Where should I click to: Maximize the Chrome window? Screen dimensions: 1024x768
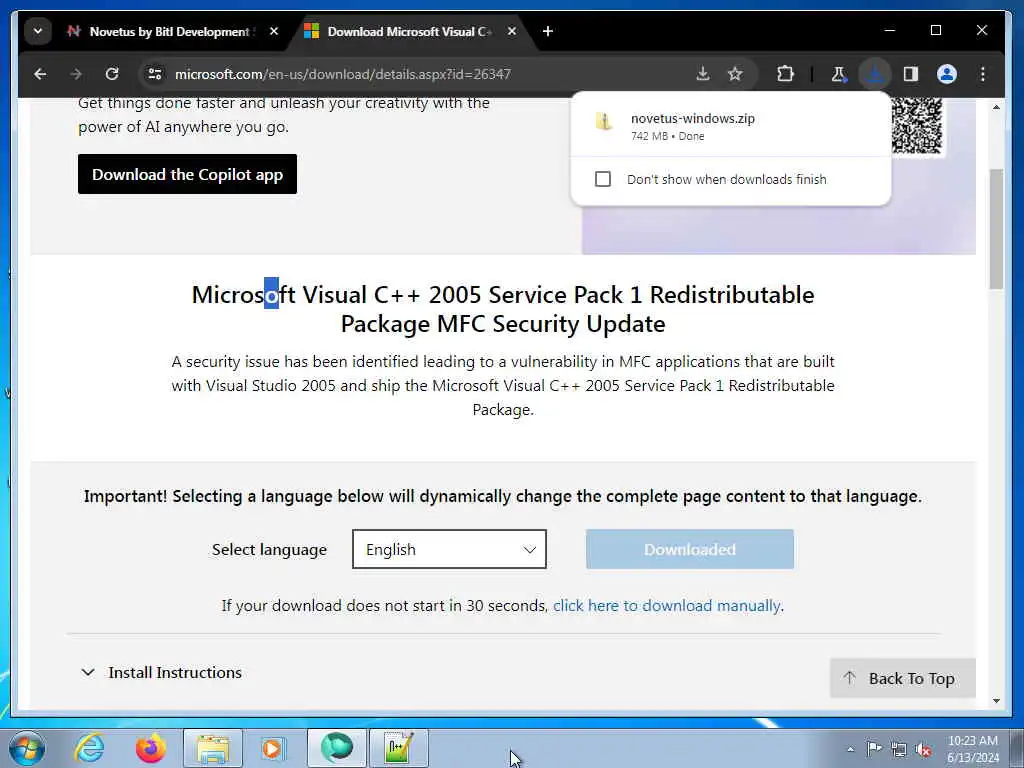coord(936,30)
